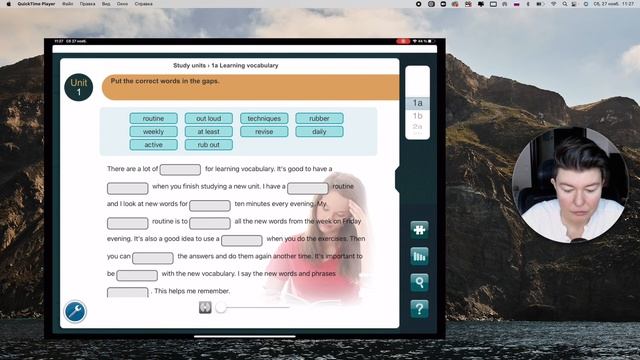Pick the word tile 'out loud'
640x360 pixels.
209,118
